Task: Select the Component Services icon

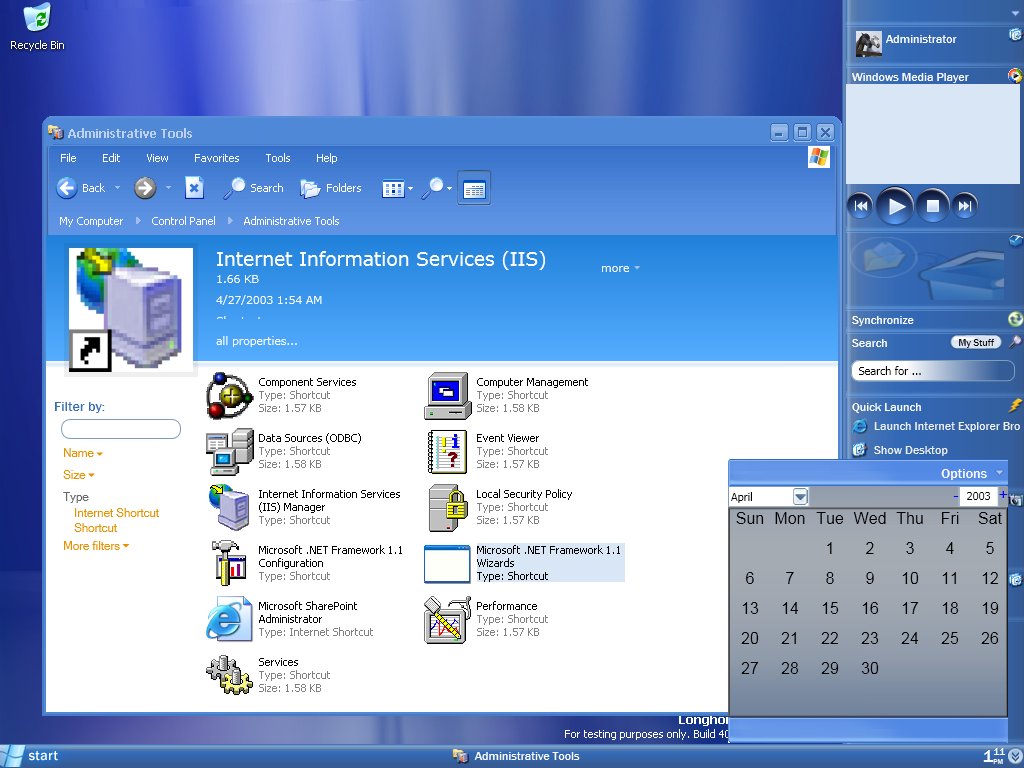Action: coord(229,395)
